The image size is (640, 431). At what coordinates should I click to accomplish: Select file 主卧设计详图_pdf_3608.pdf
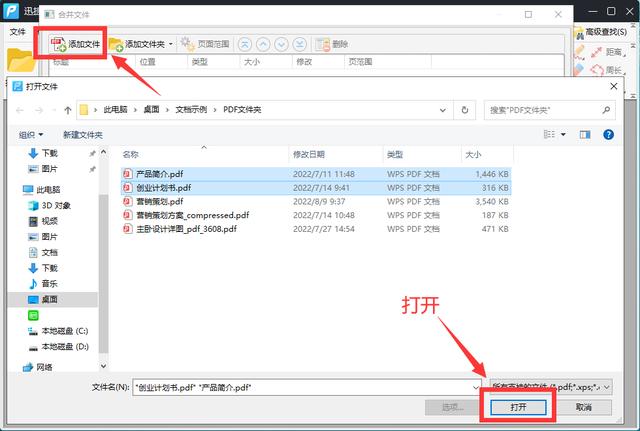pos(316,229)
